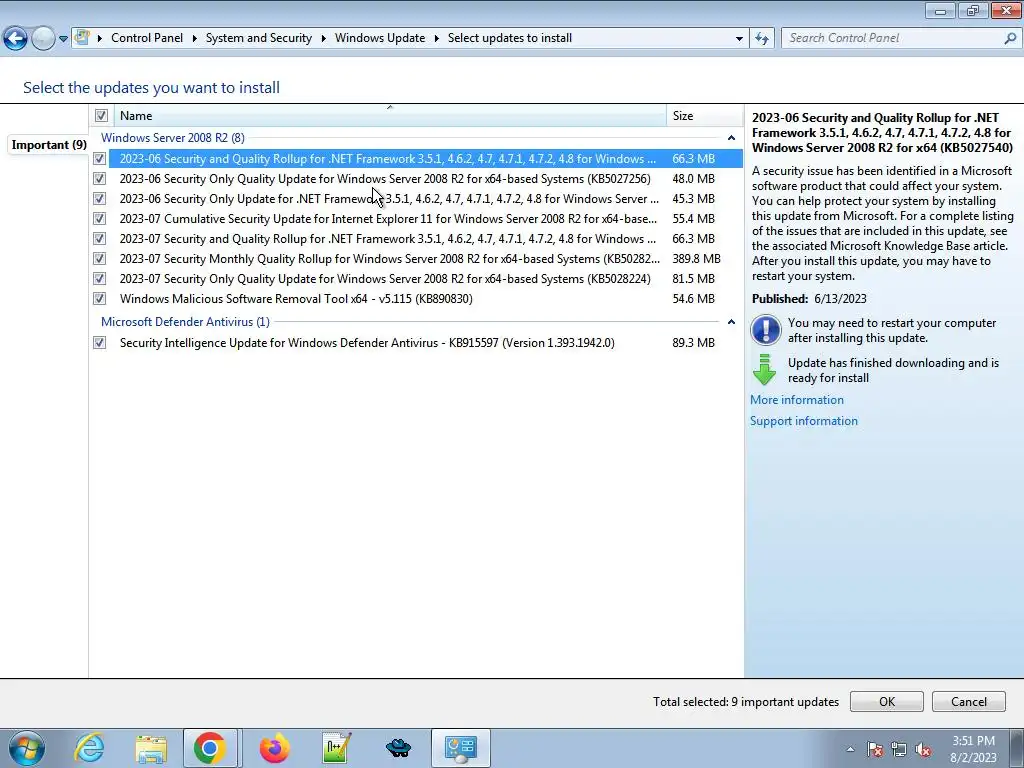1024x768 pixels.
Task: Open the recent pages dropdown arrow
Action: (x=63, y=39)
